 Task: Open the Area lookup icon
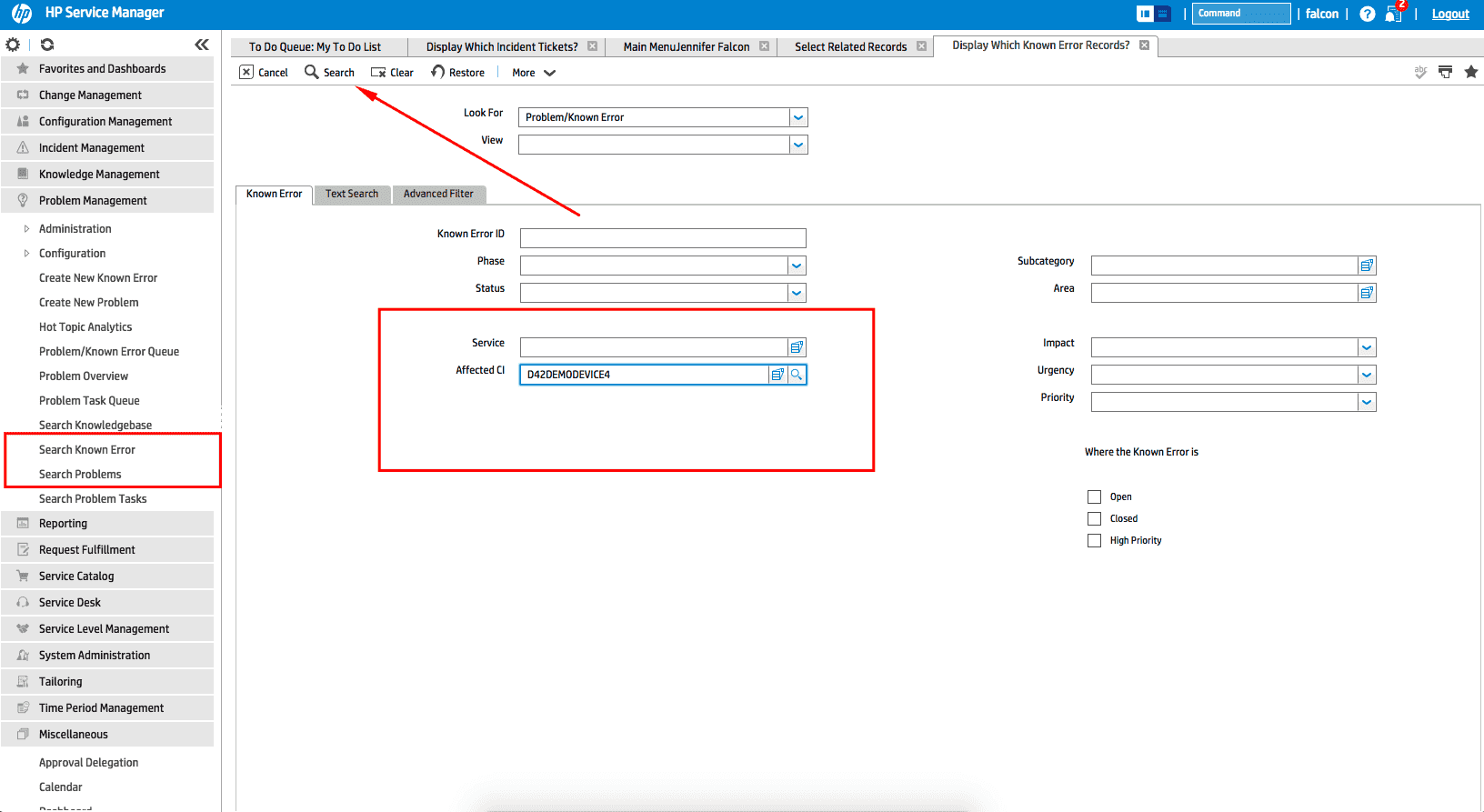tap(1367, 293)
